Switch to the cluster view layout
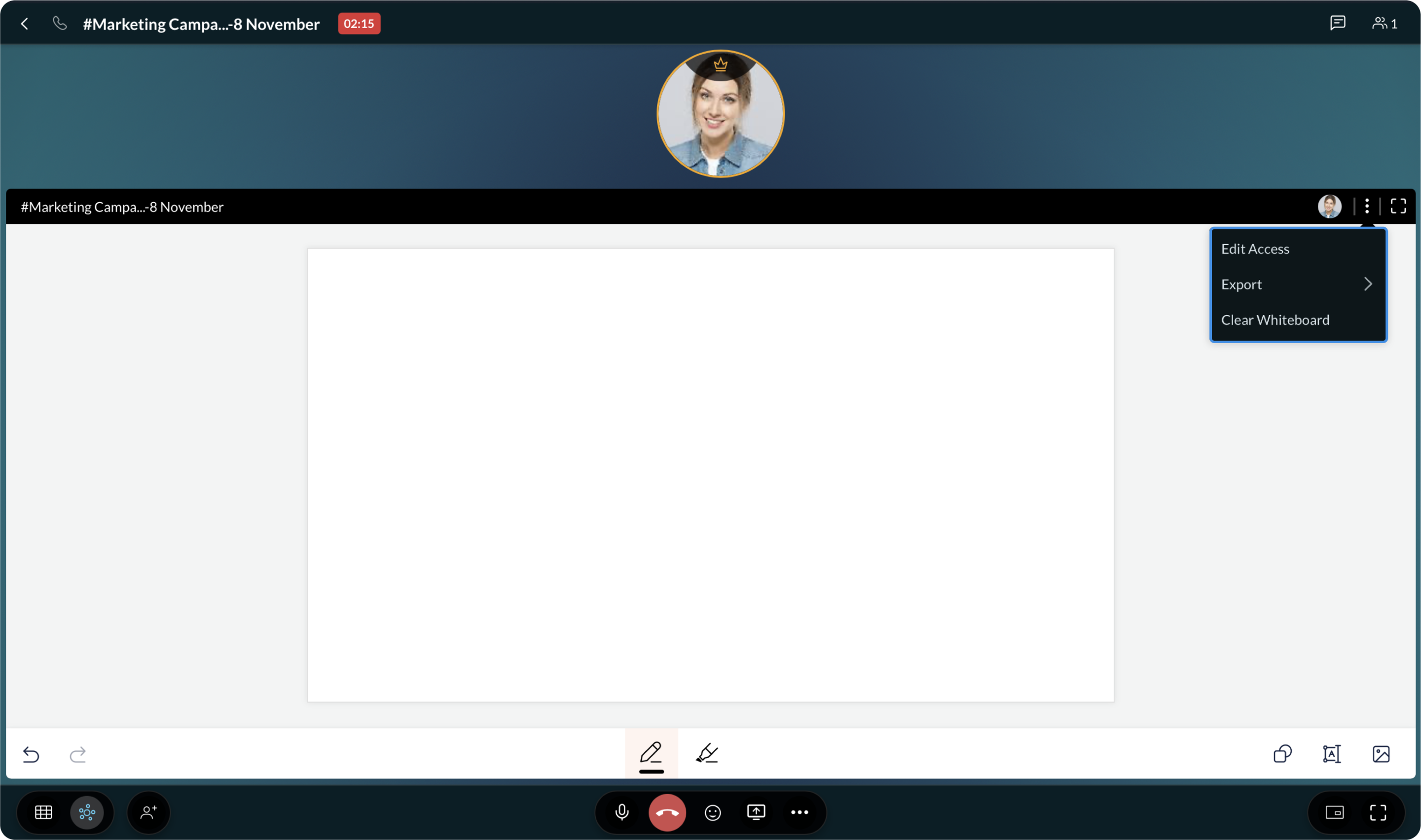The width and height of the screenshot is (1421, 840). point(87,812)
